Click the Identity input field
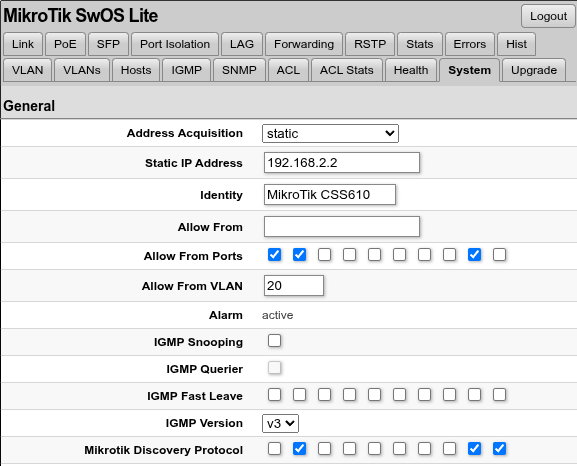577x466 pixels. [x=330, y=194]
